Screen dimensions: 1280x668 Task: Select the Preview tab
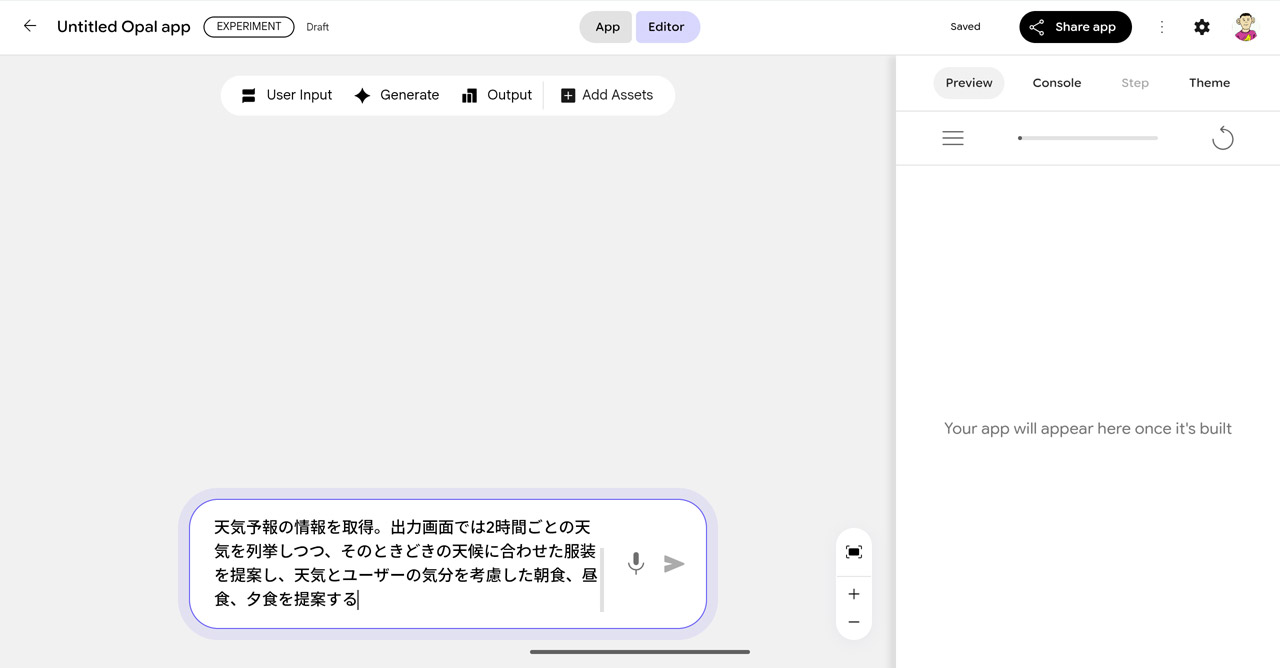[x=968, y=83]
